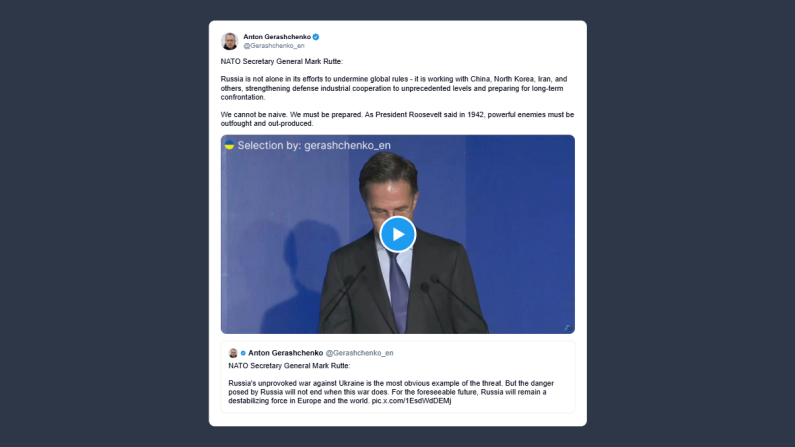Image resolution: width=795 pixels, height=447 pixels.
Task: Open the pic.x.com/1EsdWdDEMj link
Action: (x=411, y=401)
